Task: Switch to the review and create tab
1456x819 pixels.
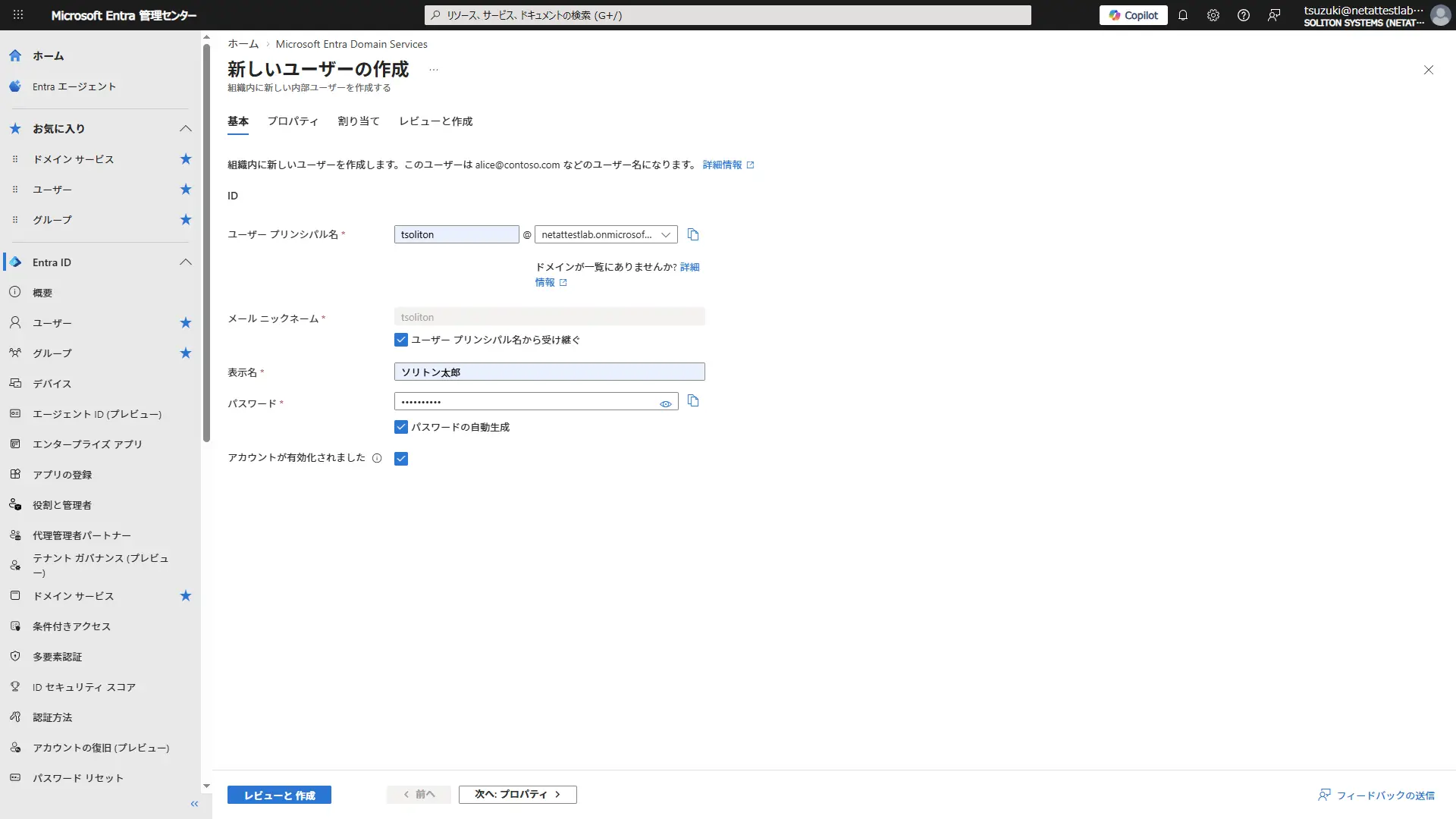Action: point(435,121)
